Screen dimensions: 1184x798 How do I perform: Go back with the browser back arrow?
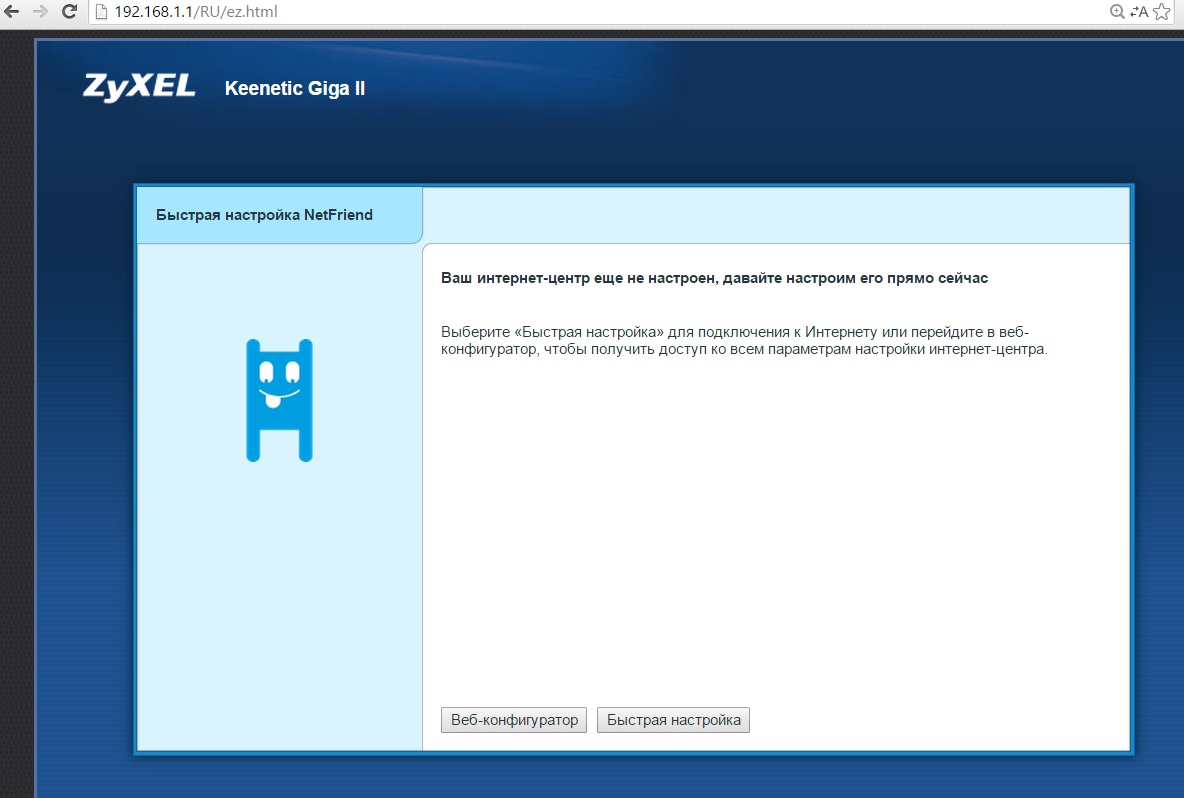click(x=11, y=11)
